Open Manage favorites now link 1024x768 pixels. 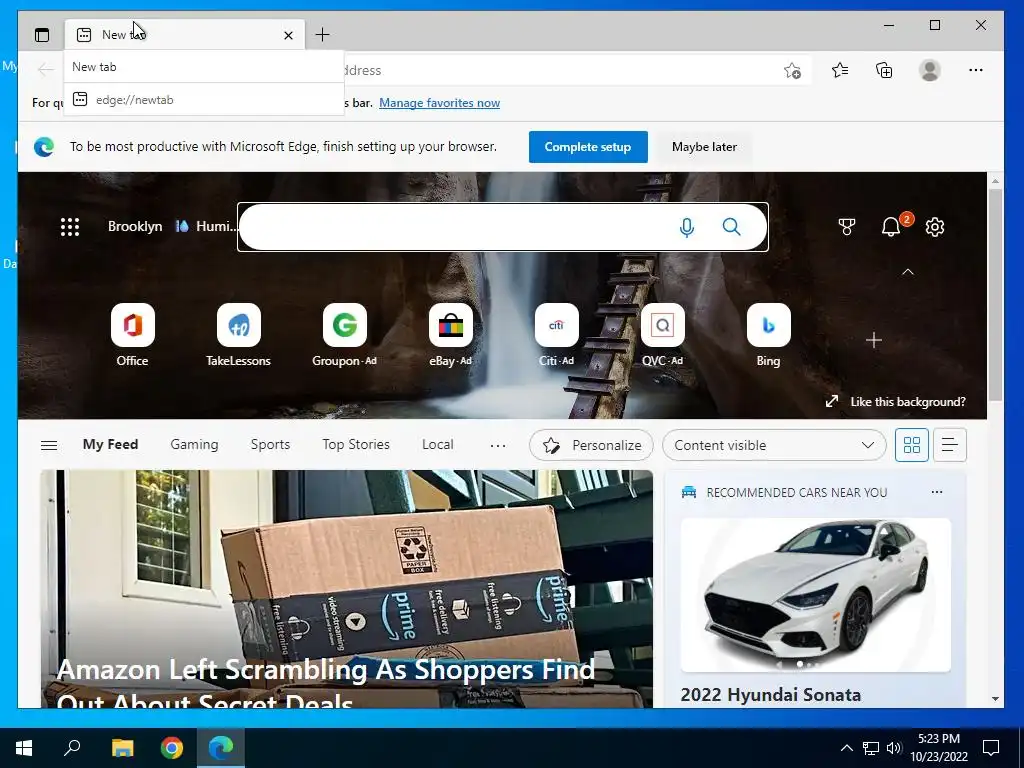point(440,103)
